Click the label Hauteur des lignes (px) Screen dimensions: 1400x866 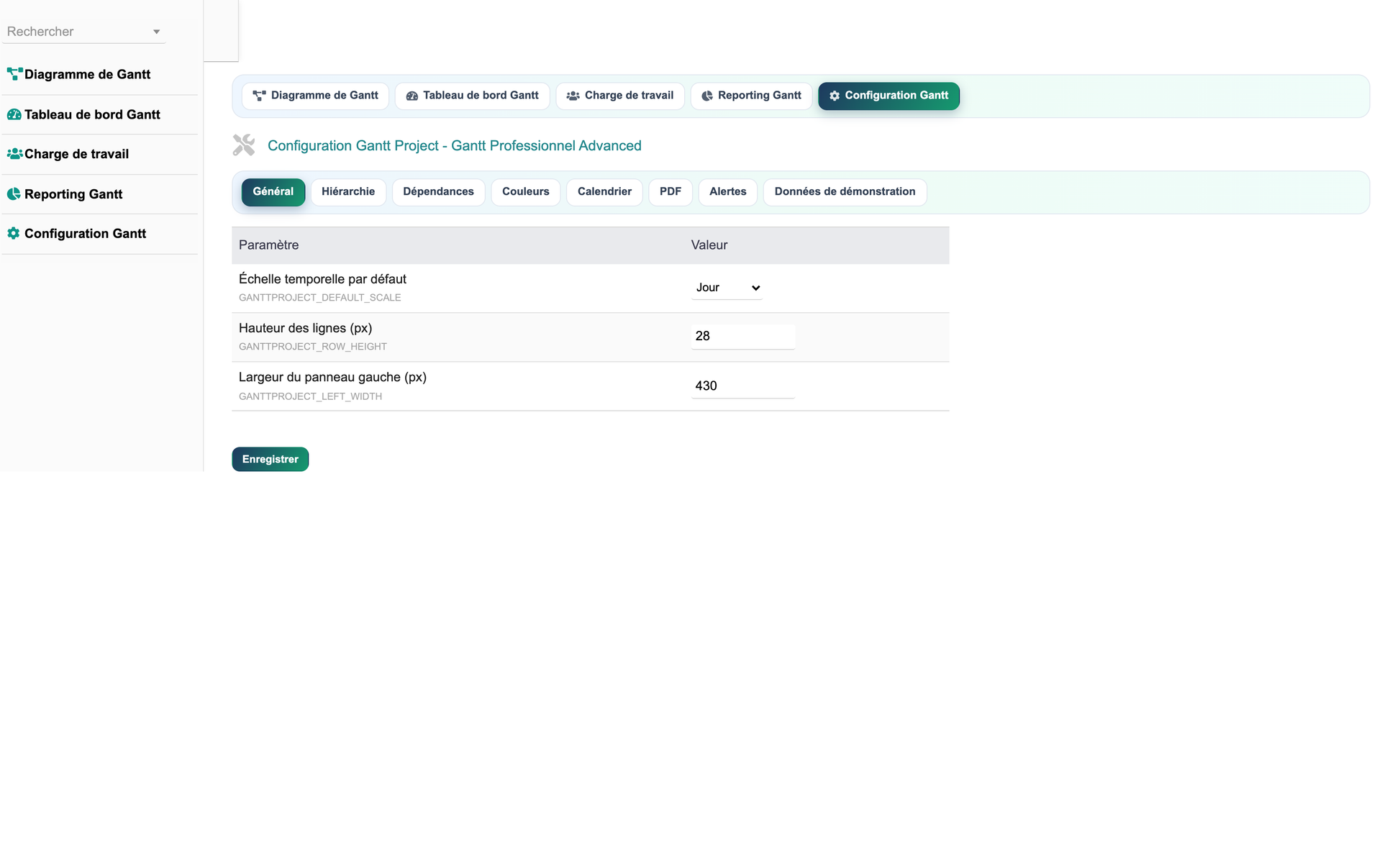pyautogui.click(x=306, y=328)
